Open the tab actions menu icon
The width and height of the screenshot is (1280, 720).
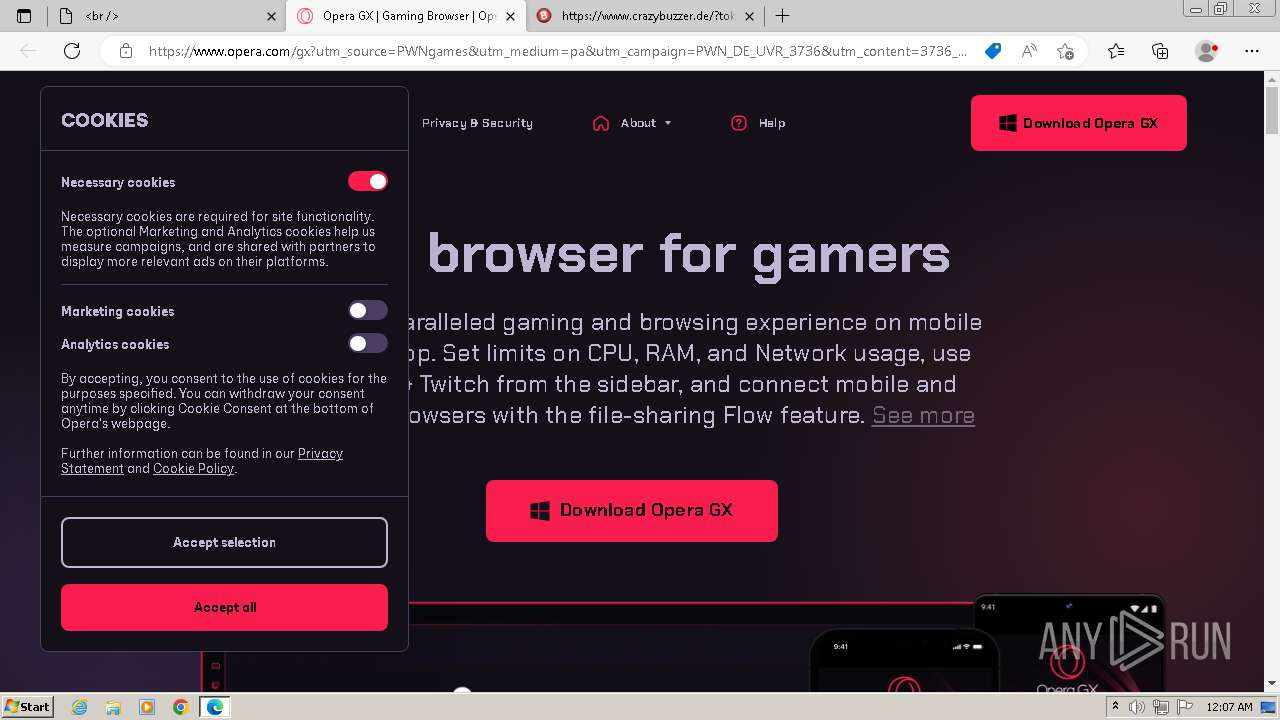(x=25, y=16)
